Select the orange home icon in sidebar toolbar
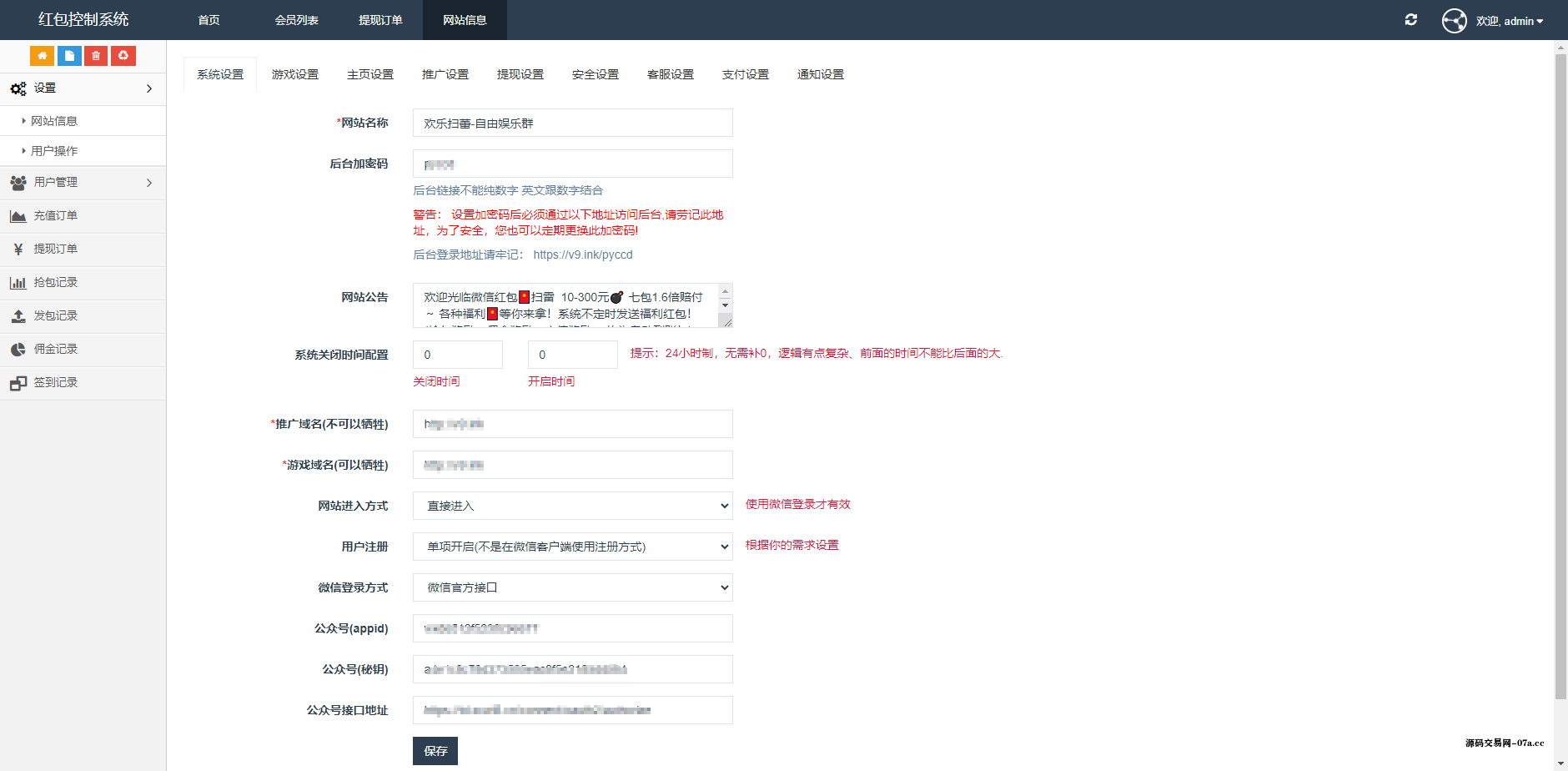The image size is (1568, 771). (x=42, y=55)
